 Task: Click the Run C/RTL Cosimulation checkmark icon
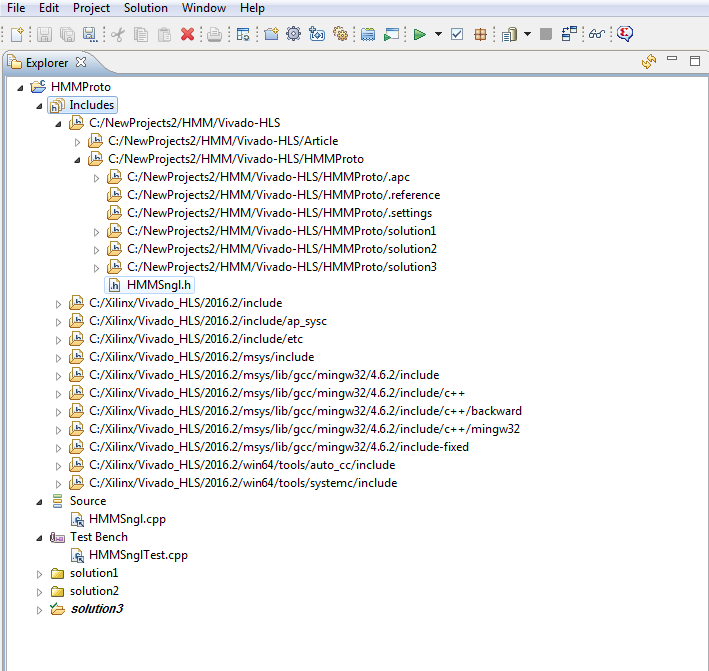457,34
